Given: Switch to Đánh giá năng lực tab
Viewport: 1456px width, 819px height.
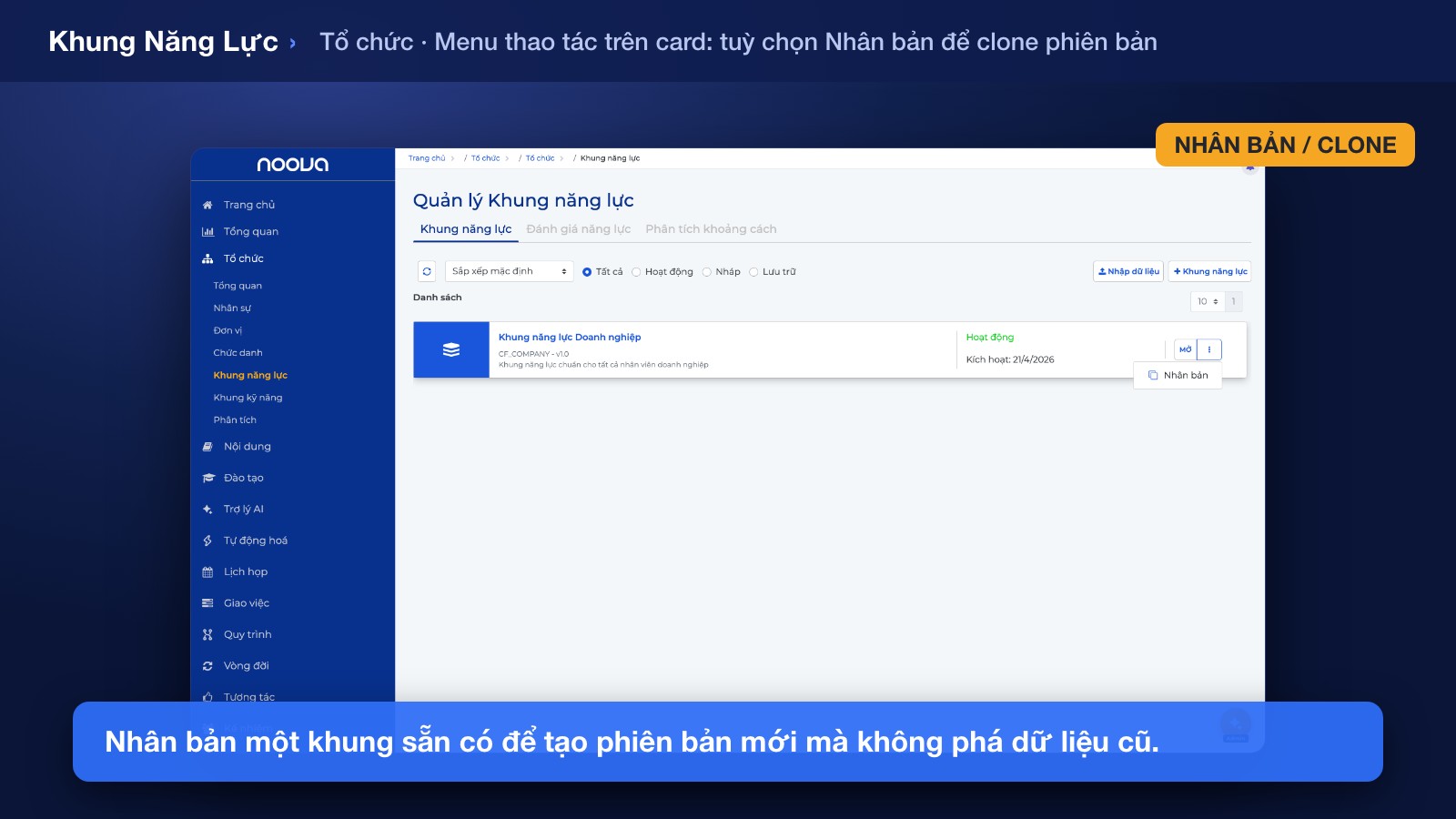Looking at the screenshot, I should [579, 229].
